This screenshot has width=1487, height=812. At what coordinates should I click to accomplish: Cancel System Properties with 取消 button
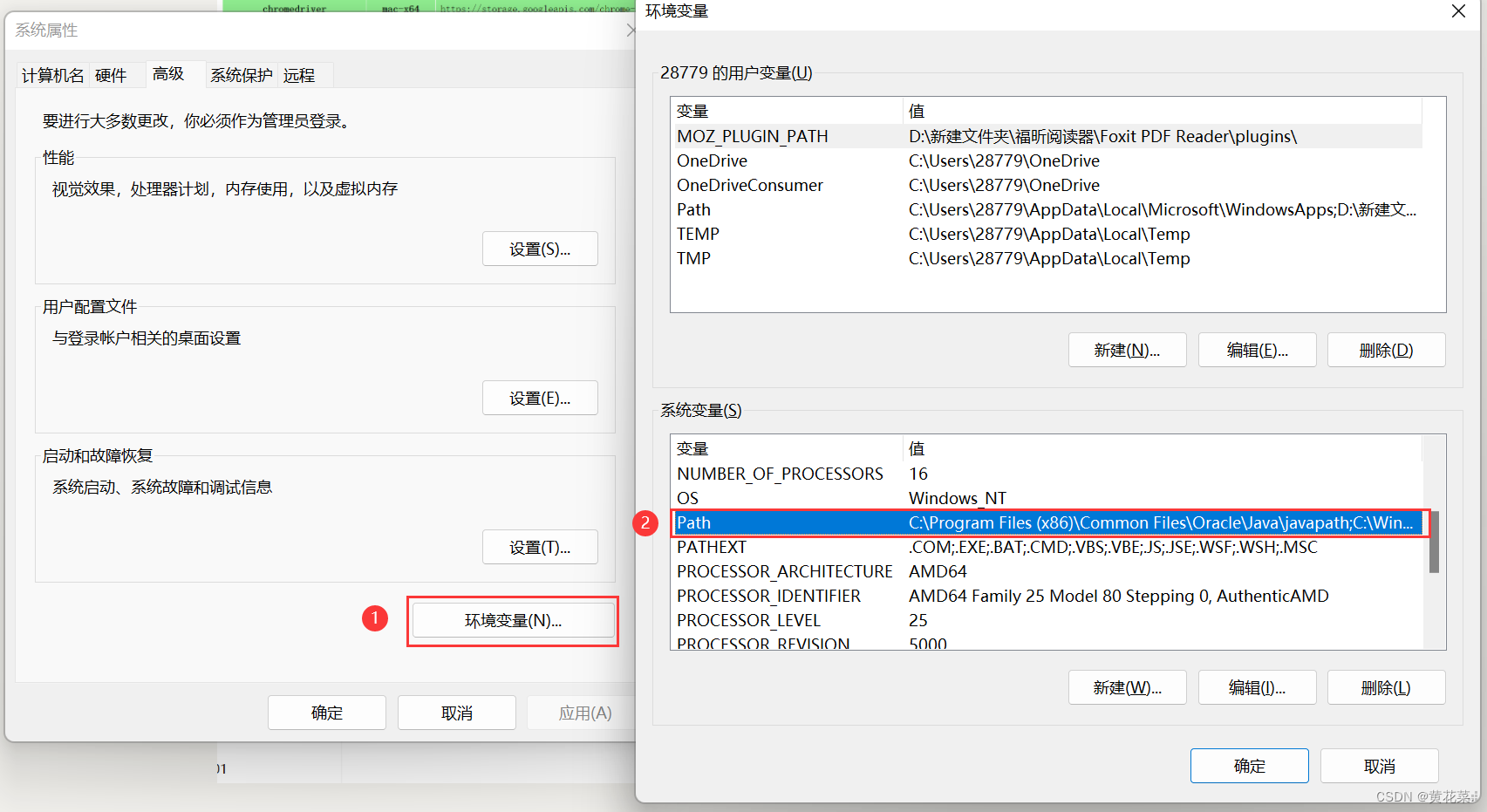(x=457, y=713)
